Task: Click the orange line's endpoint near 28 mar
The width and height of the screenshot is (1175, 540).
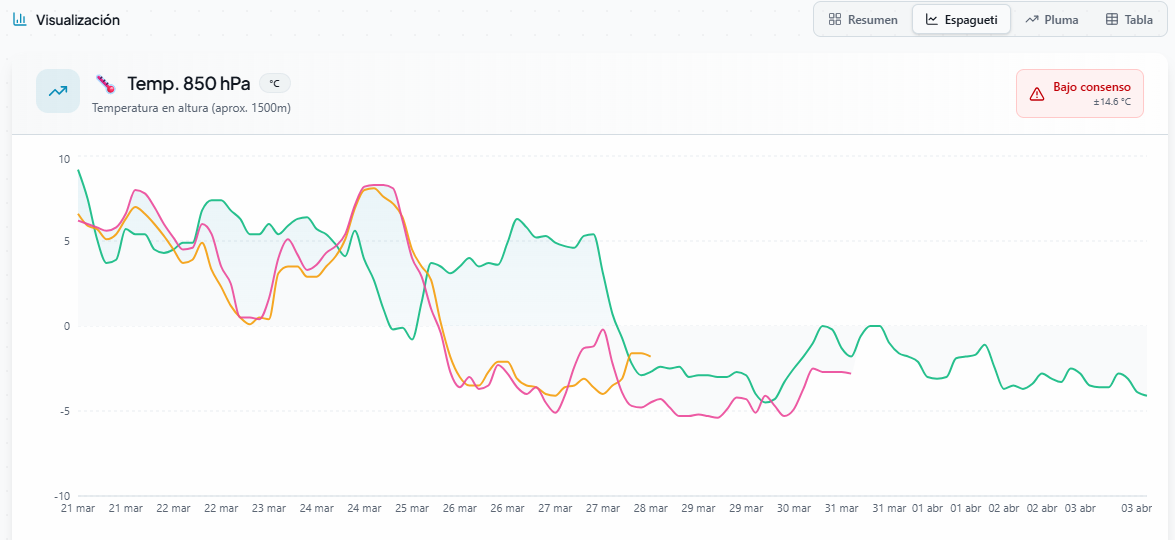Action: click(x=650, y=356)
